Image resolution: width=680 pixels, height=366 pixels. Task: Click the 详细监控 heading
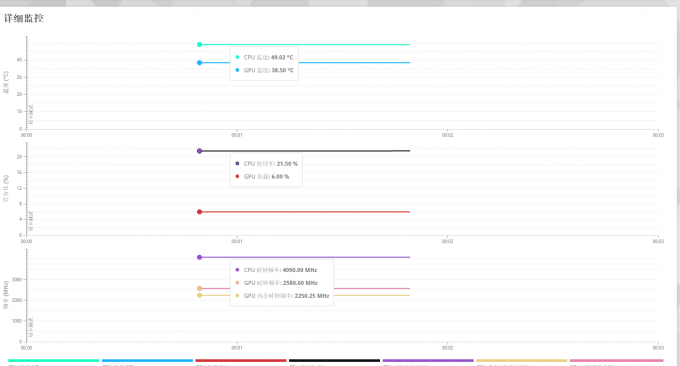[24, 19]
